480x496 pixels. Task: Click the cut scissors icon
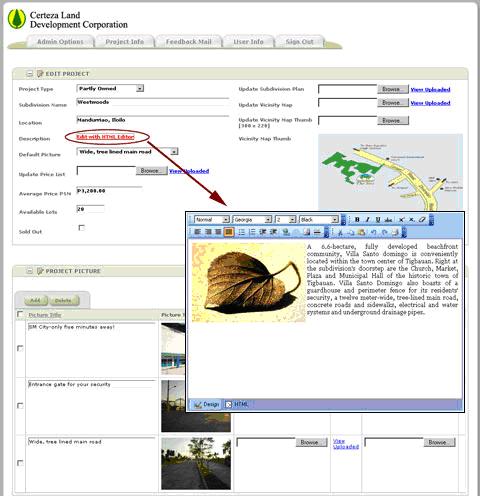click(340, 232)
